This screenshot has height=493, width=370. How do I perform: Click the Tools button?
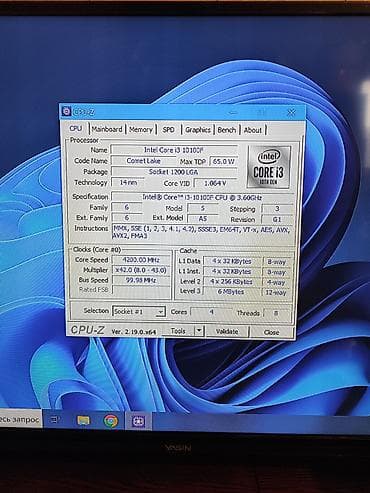pos(178,331)
